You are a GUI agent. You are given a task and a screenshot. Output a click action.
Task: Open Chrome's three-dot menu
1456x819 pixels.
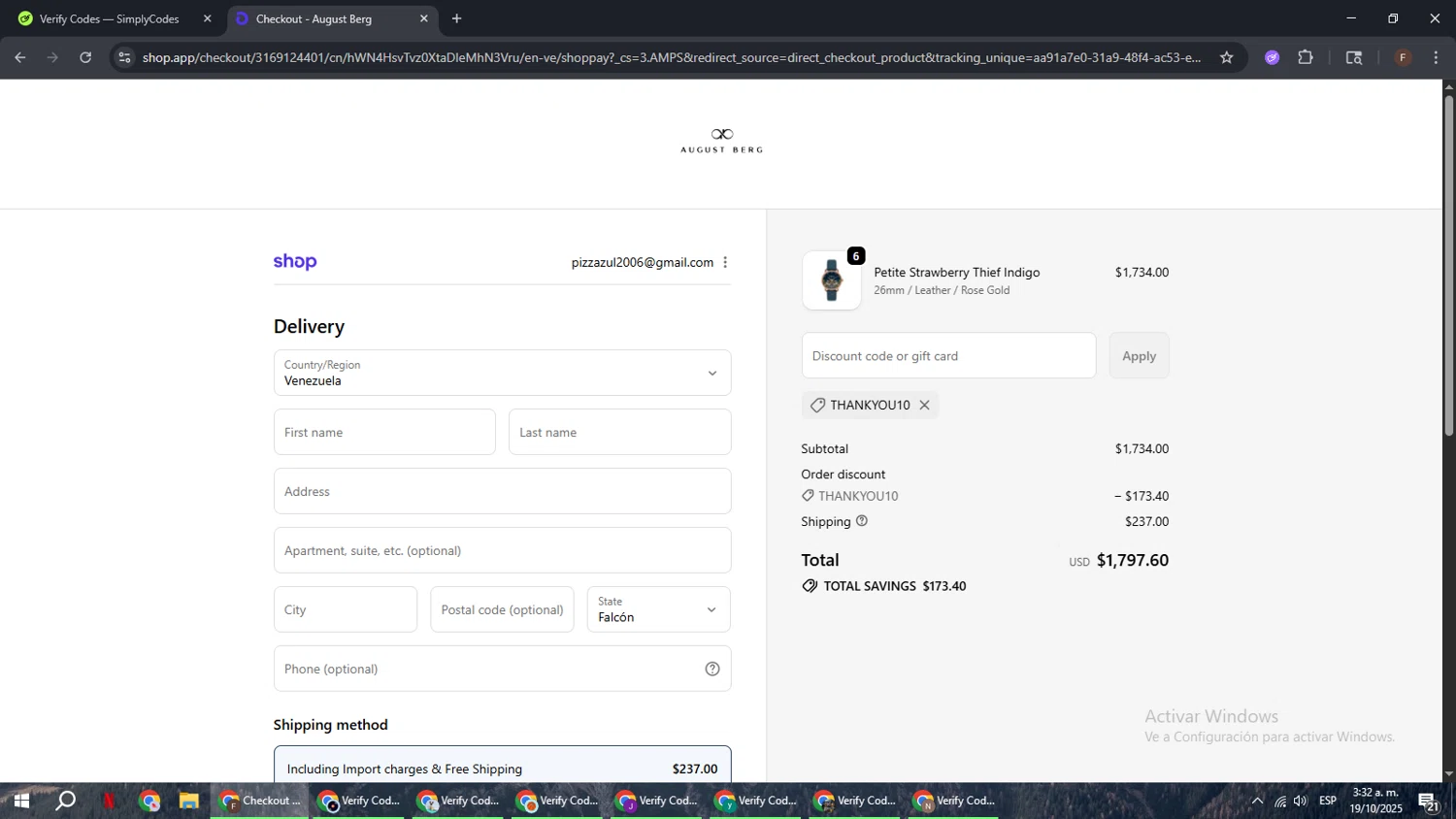[1436, 57]
